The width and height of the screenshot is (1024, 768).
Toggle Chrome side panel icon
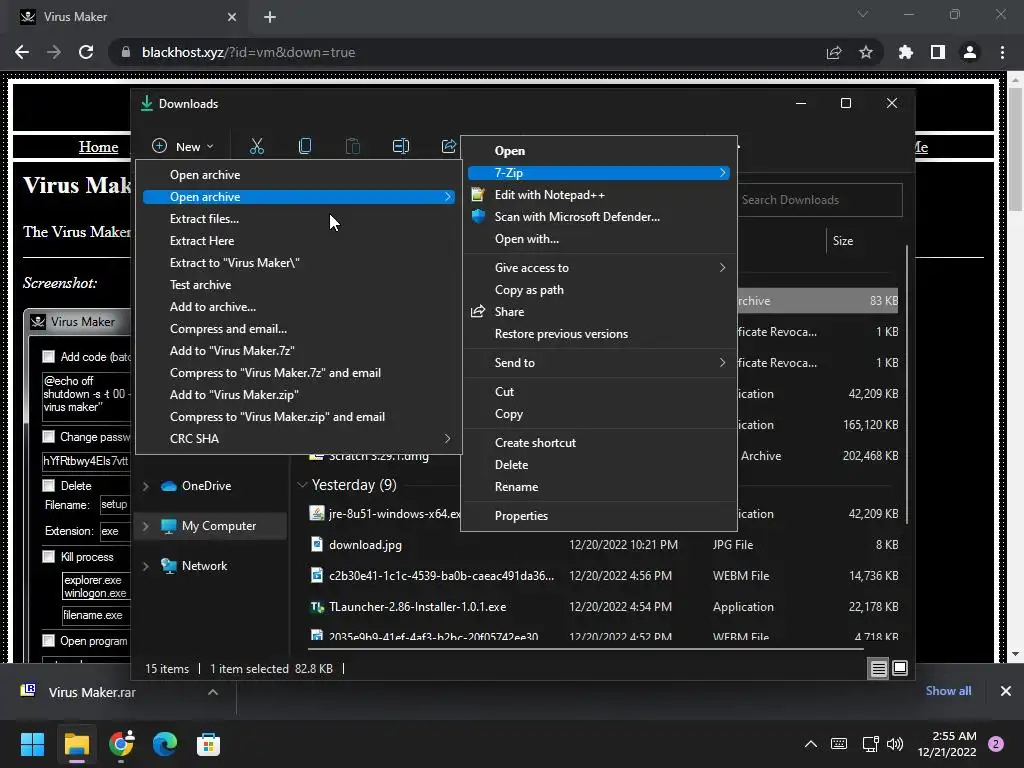pyautogui.click(x=938, y=52)
